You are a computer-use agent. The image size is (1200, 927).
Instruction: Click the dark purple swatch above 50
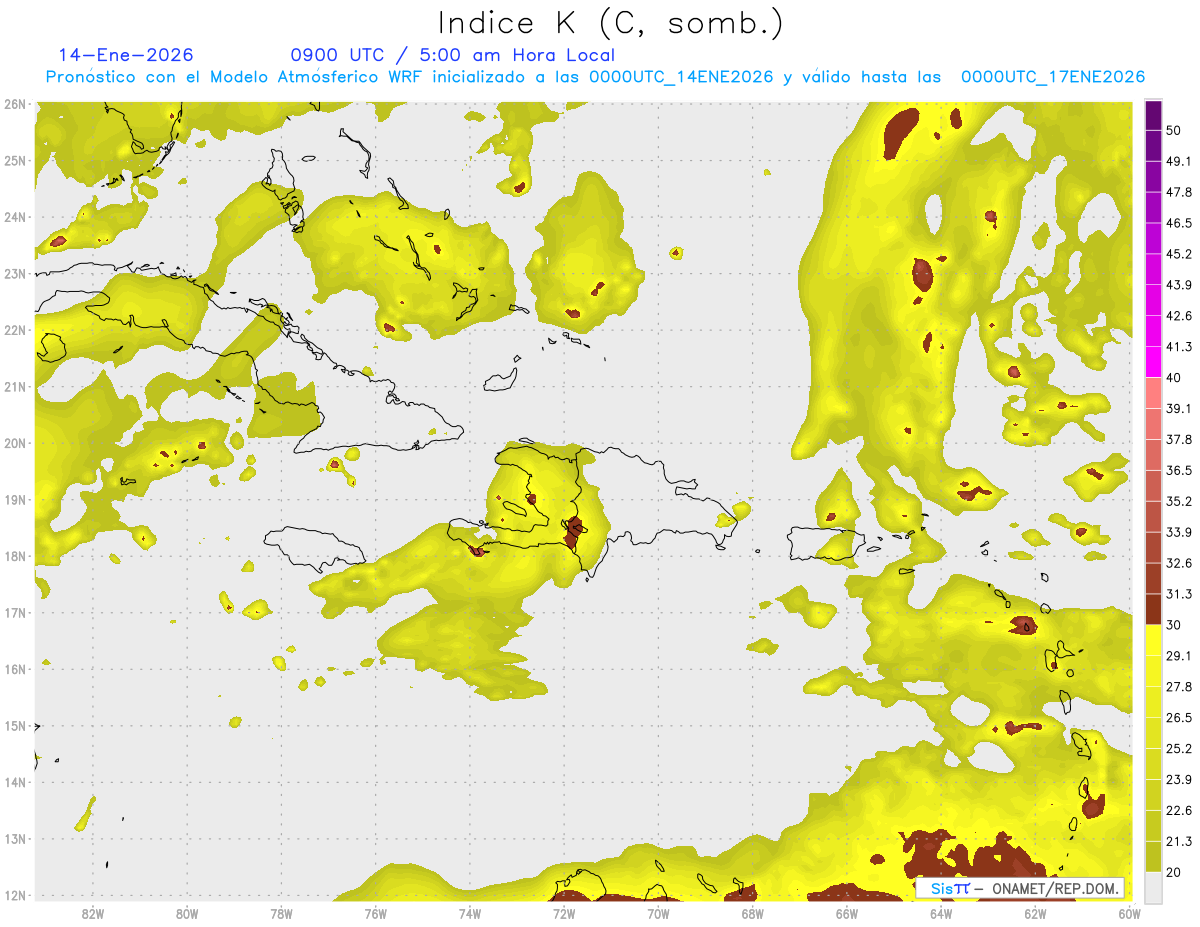1154,115
